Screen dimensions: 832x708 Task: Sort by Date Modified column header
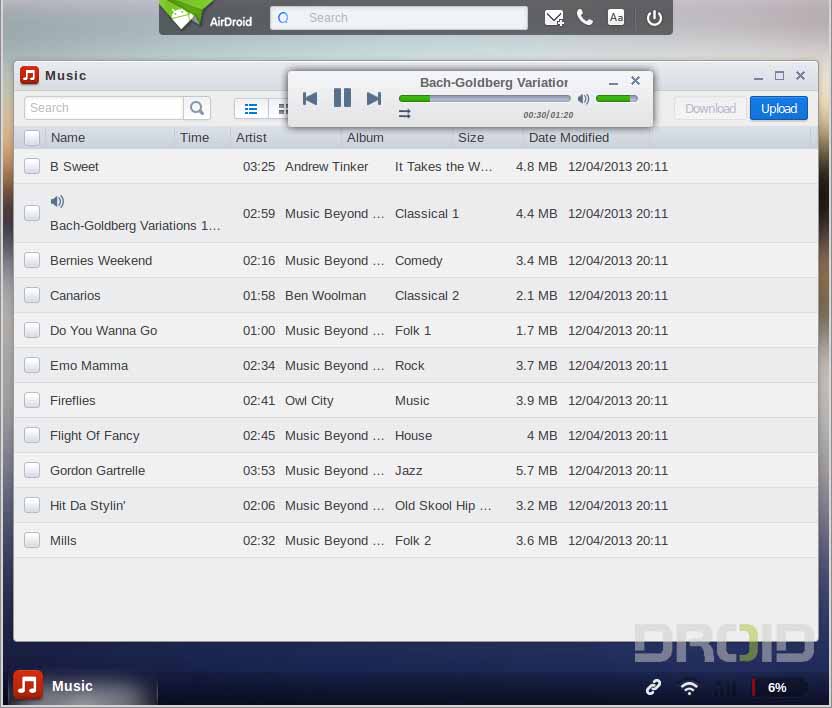(x=569, y=138)
